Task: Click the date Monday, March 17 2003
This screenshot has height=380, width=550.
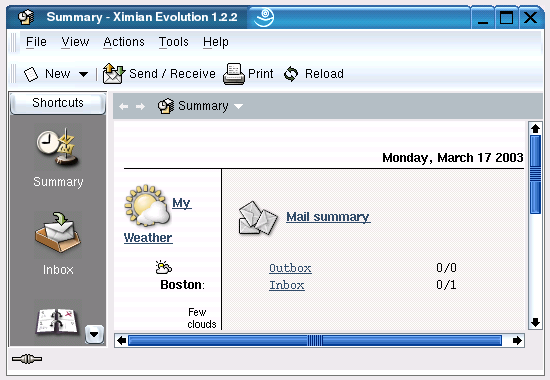Action: pyautogui.click(x=453, y=158)
